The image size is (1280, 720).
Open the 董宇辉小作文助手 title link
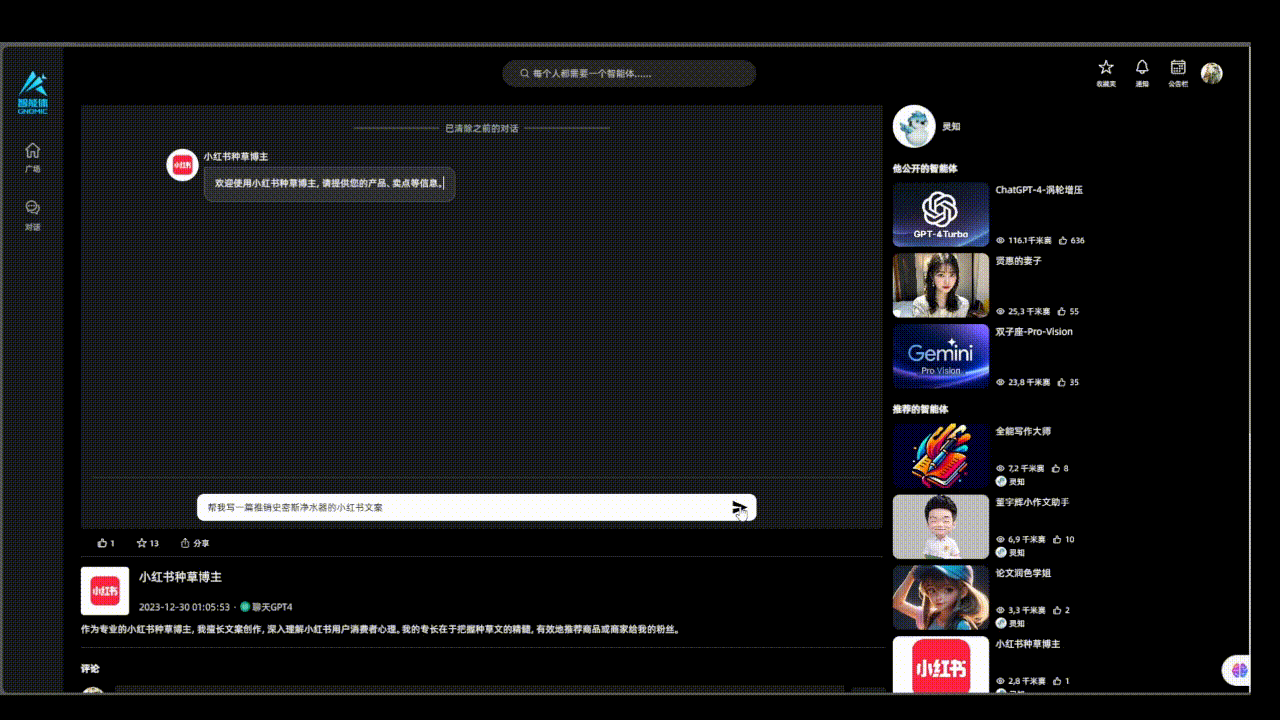[1032, 503]
